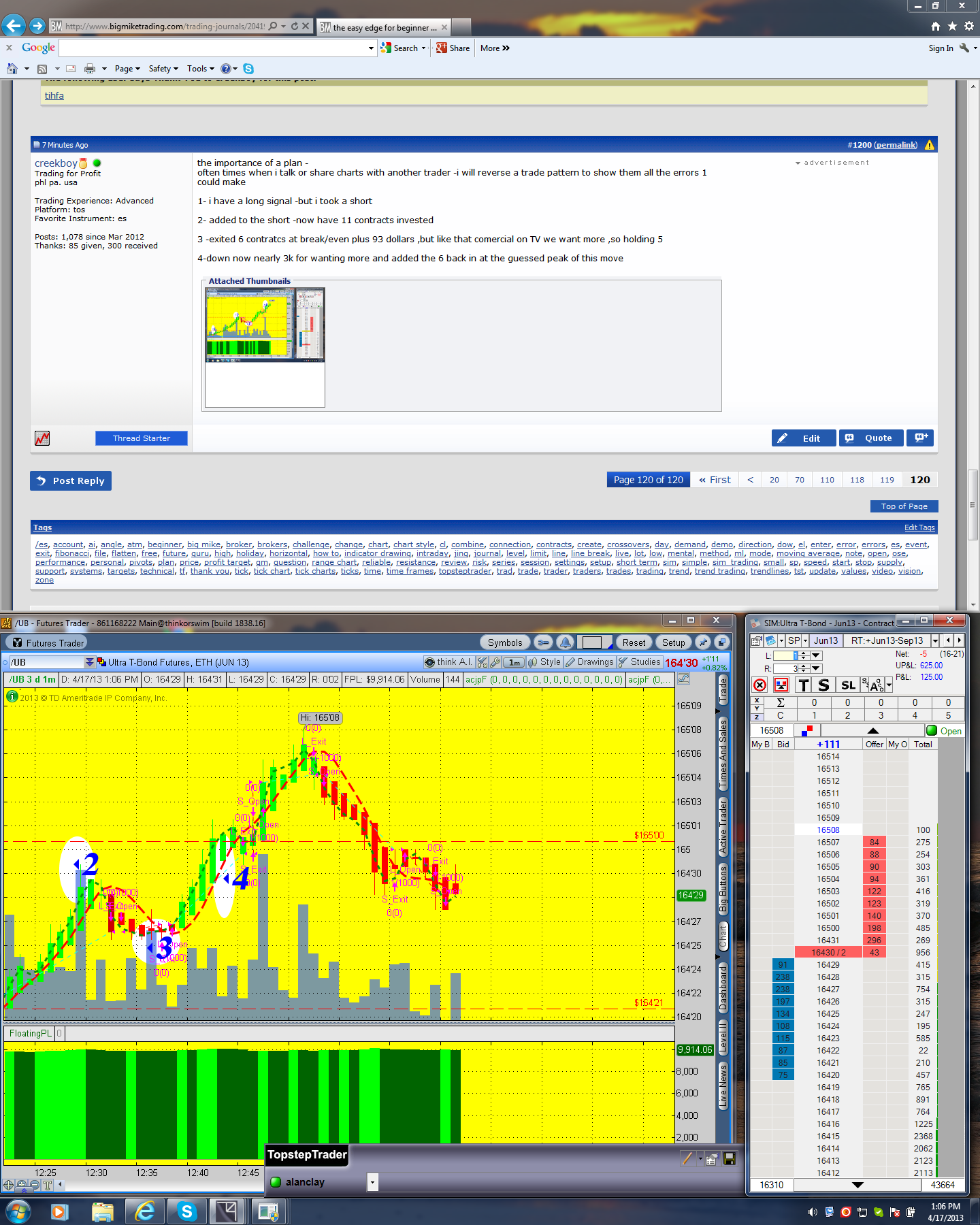Open think A.I. in chart toolbar
980x1225 pixels.
point(448,662)
